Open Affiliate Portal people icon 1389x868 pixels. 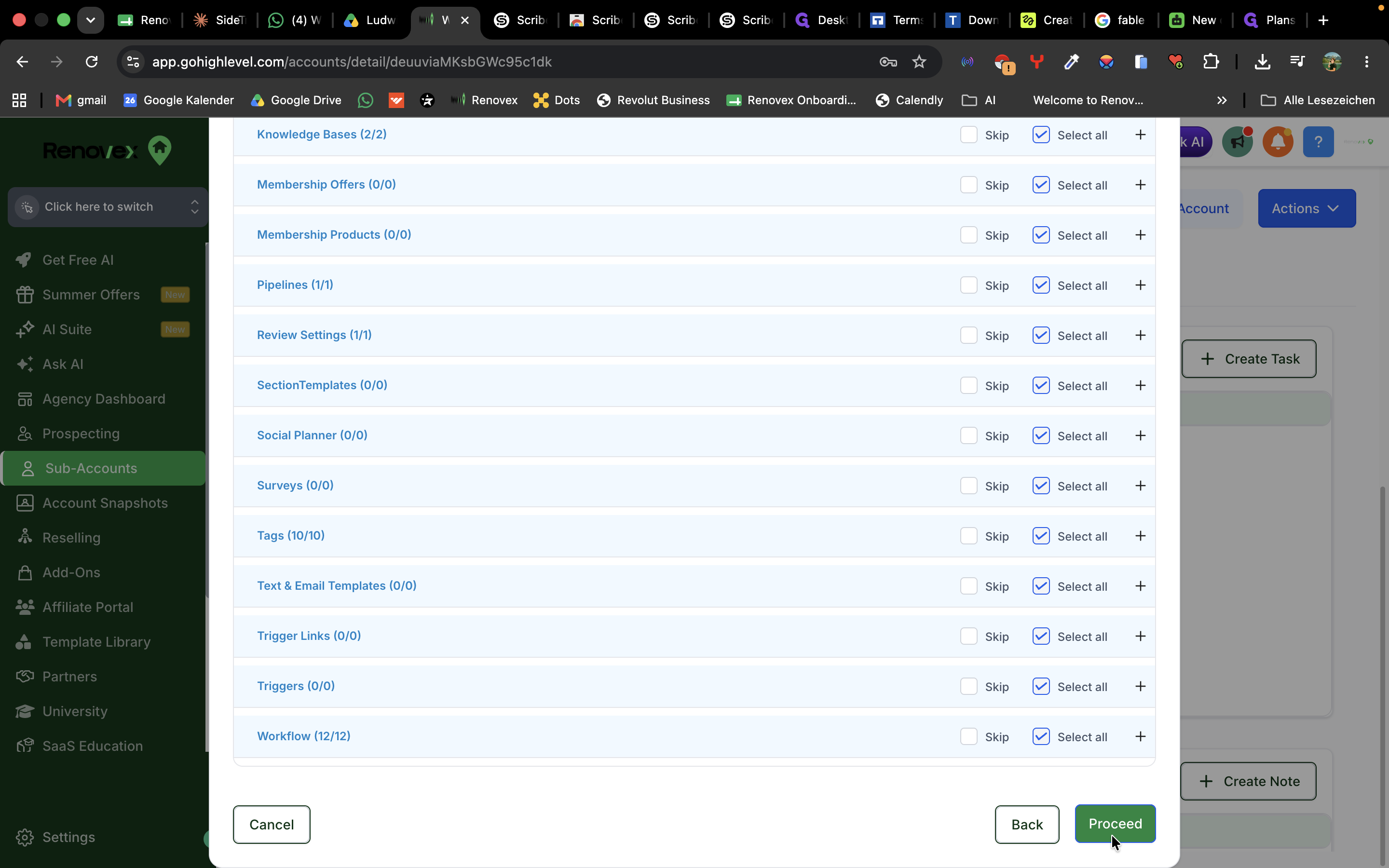coord(24,607)
